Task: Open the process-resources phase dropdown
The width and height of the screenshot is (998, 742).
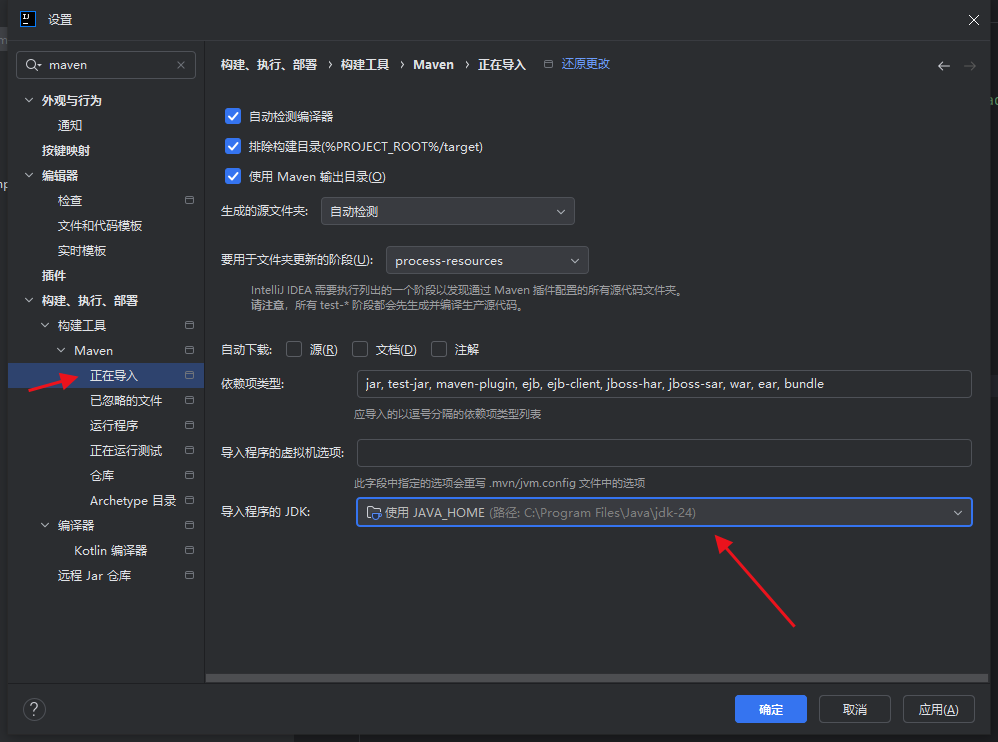Action: point(487,260)
